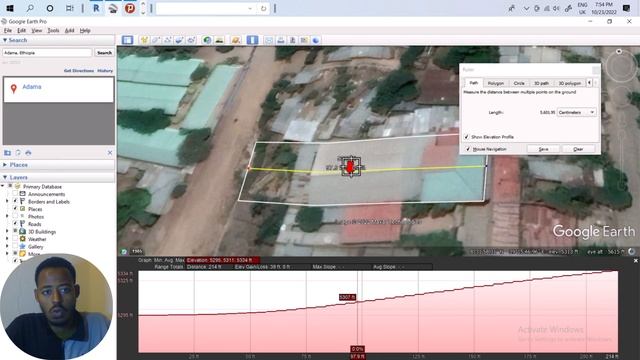Toggle the Announcements layer checkbox

(x=15, y=194)
